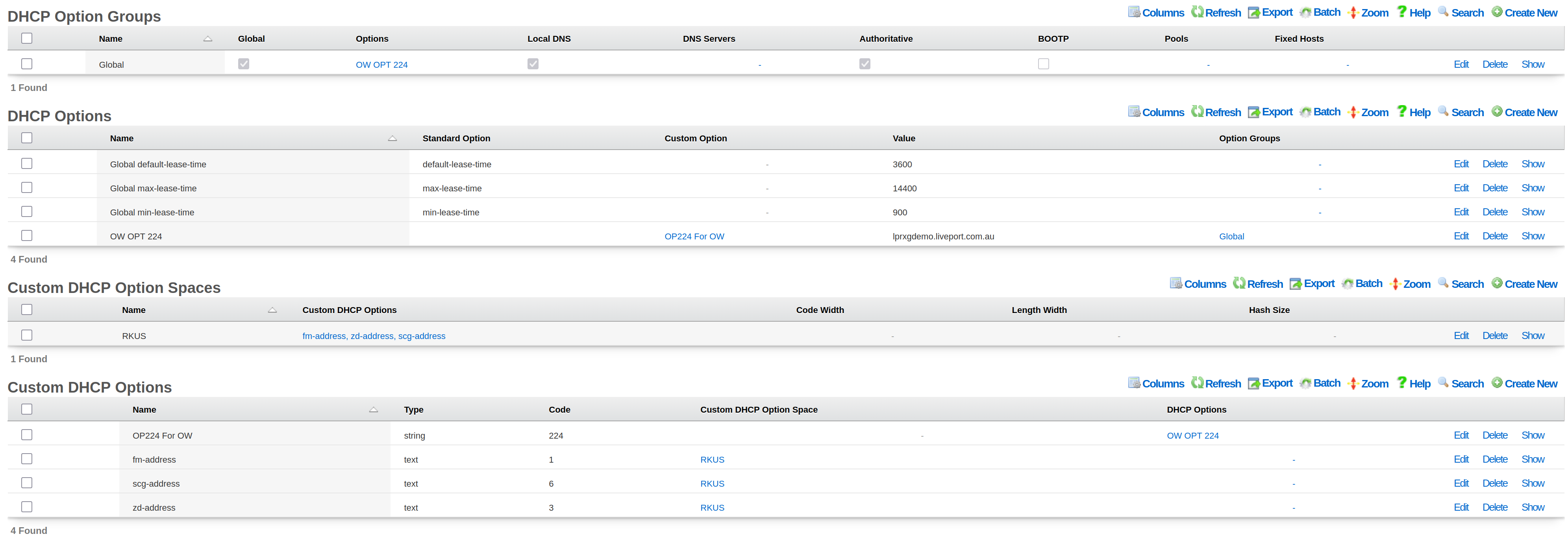1568x541 pixels.
Task: Open Global option group link for OW OPT 224
Action: point(1231,236)
